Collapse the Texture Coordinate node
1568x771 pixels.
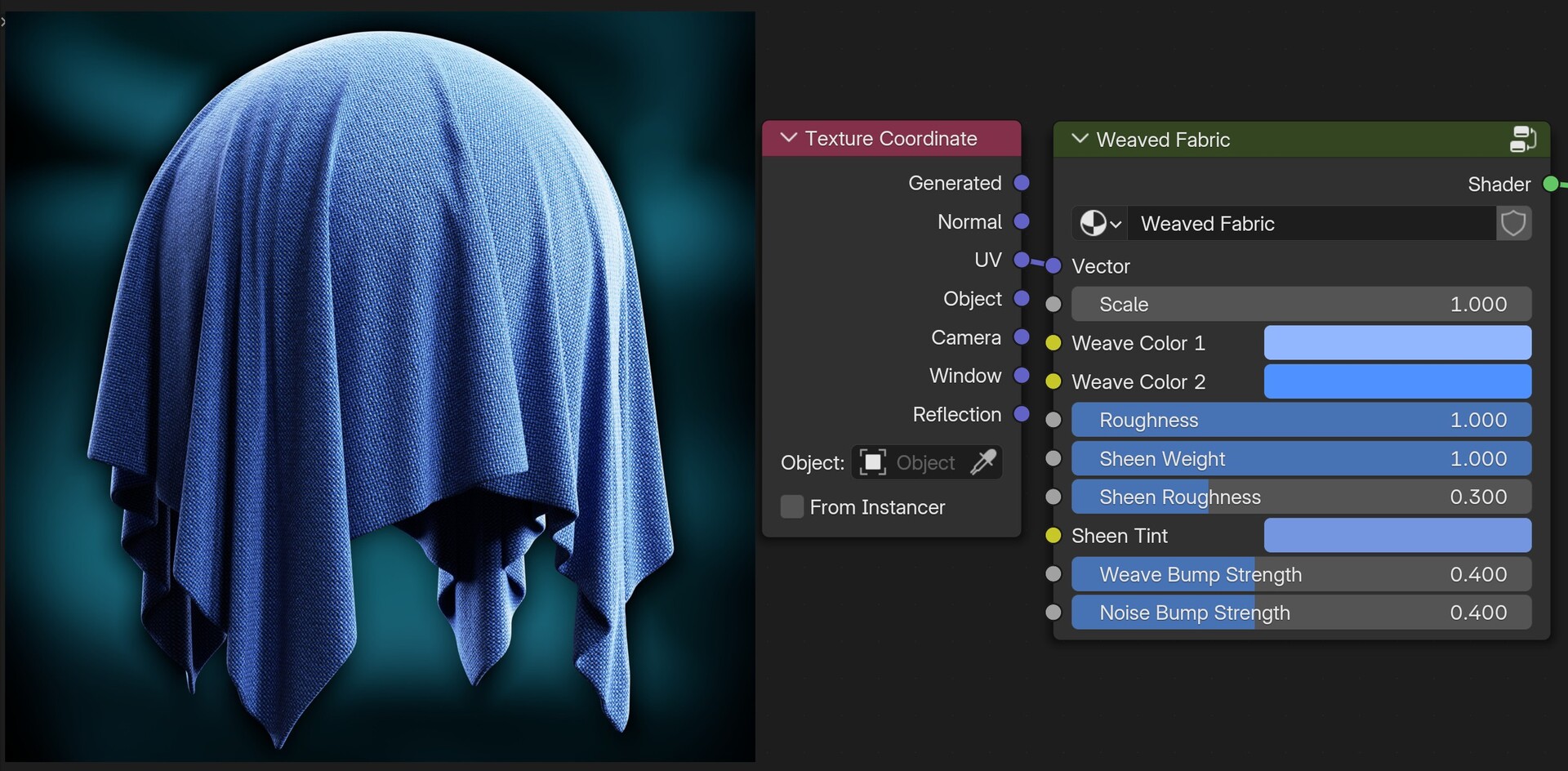tap(788, 138)
